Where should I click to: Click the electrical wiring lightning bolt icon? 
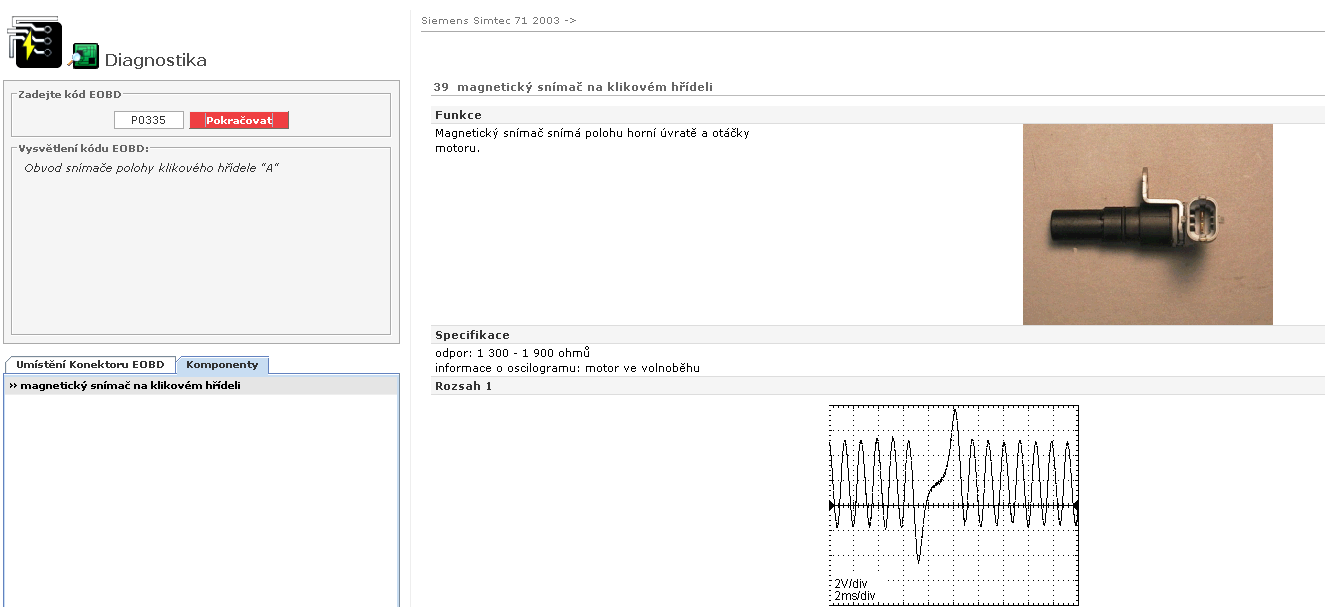pos(34,42)
